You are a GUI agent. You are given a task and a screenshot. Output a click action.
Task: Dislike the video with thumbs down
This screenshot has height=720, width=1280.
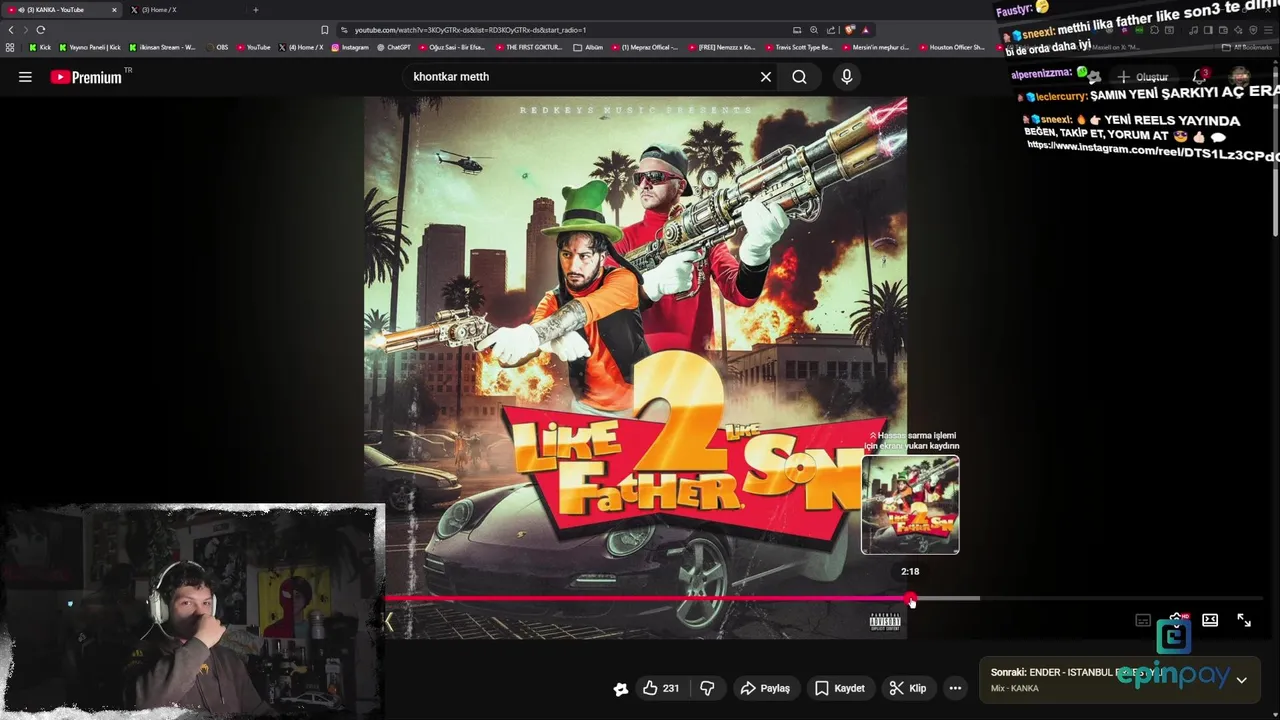707,688
